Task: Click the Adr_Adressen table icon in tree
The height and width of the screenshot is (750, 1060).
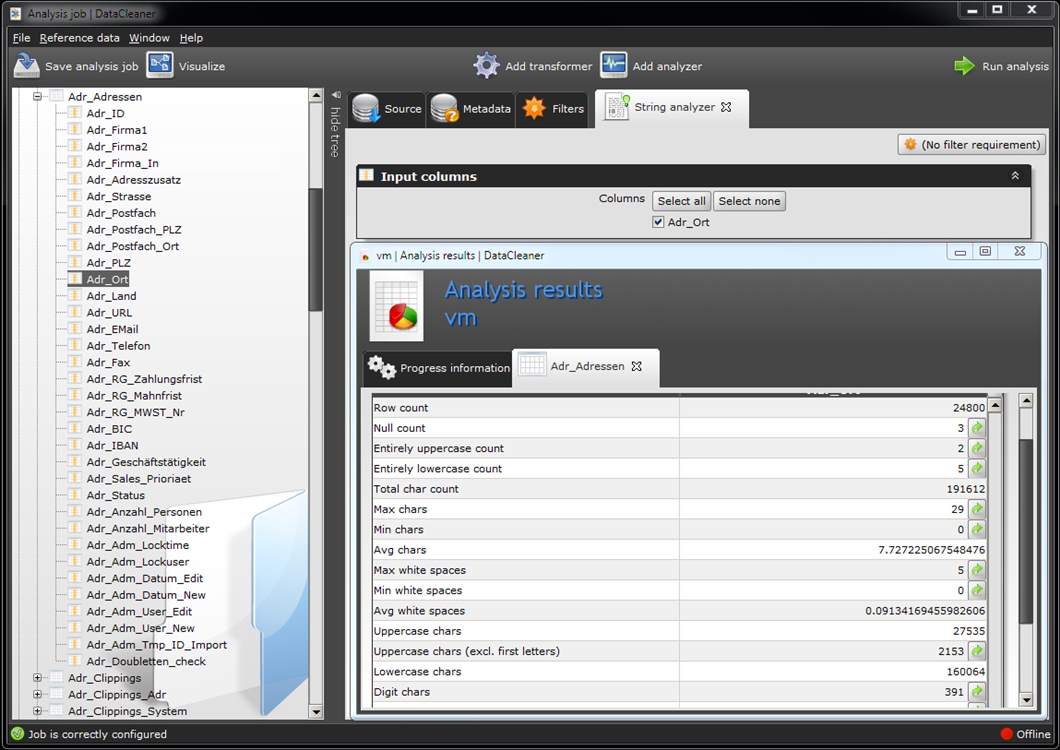Action: [56, 97]
